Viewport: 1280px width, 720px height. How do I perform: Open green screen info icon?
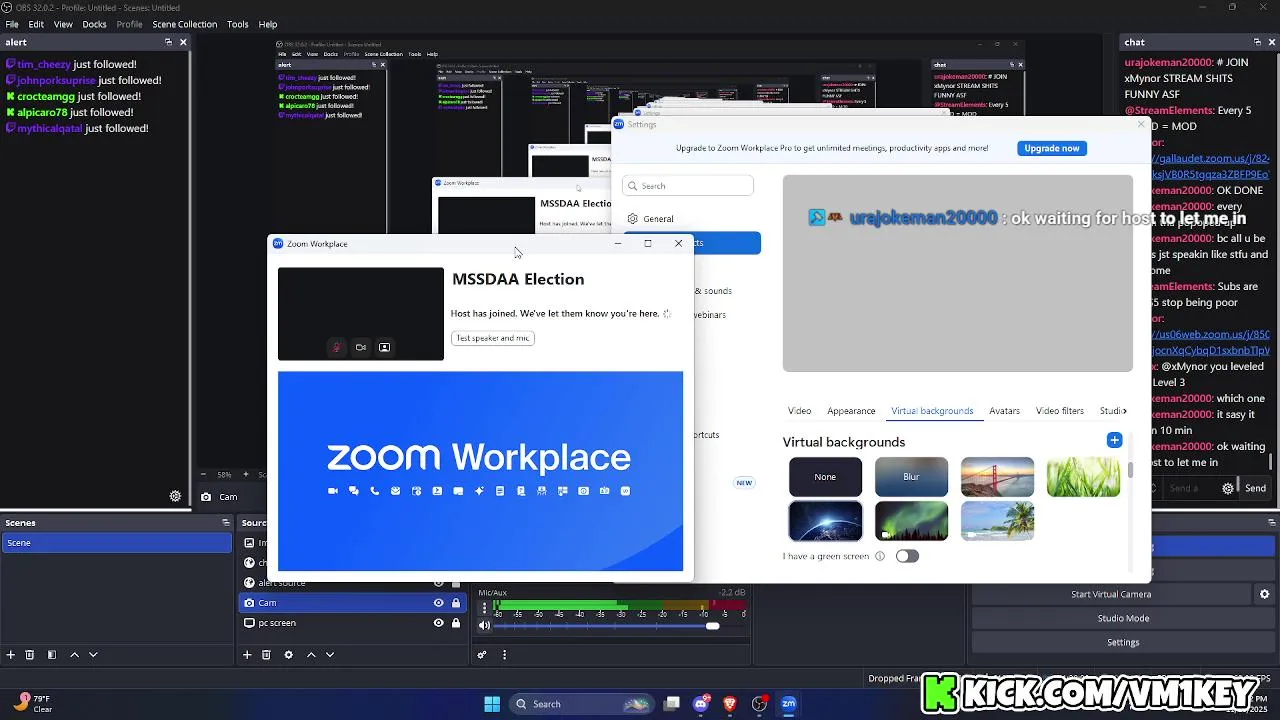[880, 556]
